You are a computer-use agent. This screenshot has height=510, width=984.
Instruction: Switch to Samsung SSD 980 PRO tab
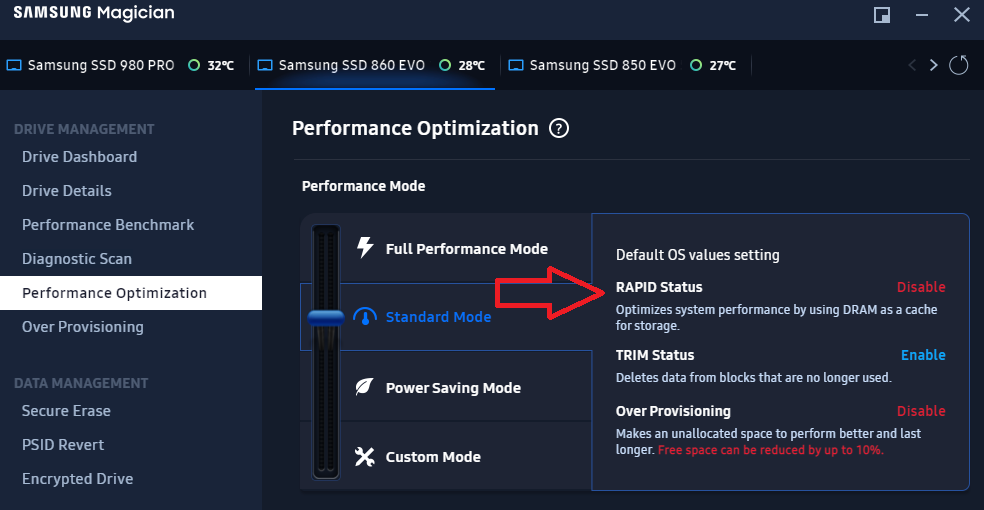coord(124,65)
